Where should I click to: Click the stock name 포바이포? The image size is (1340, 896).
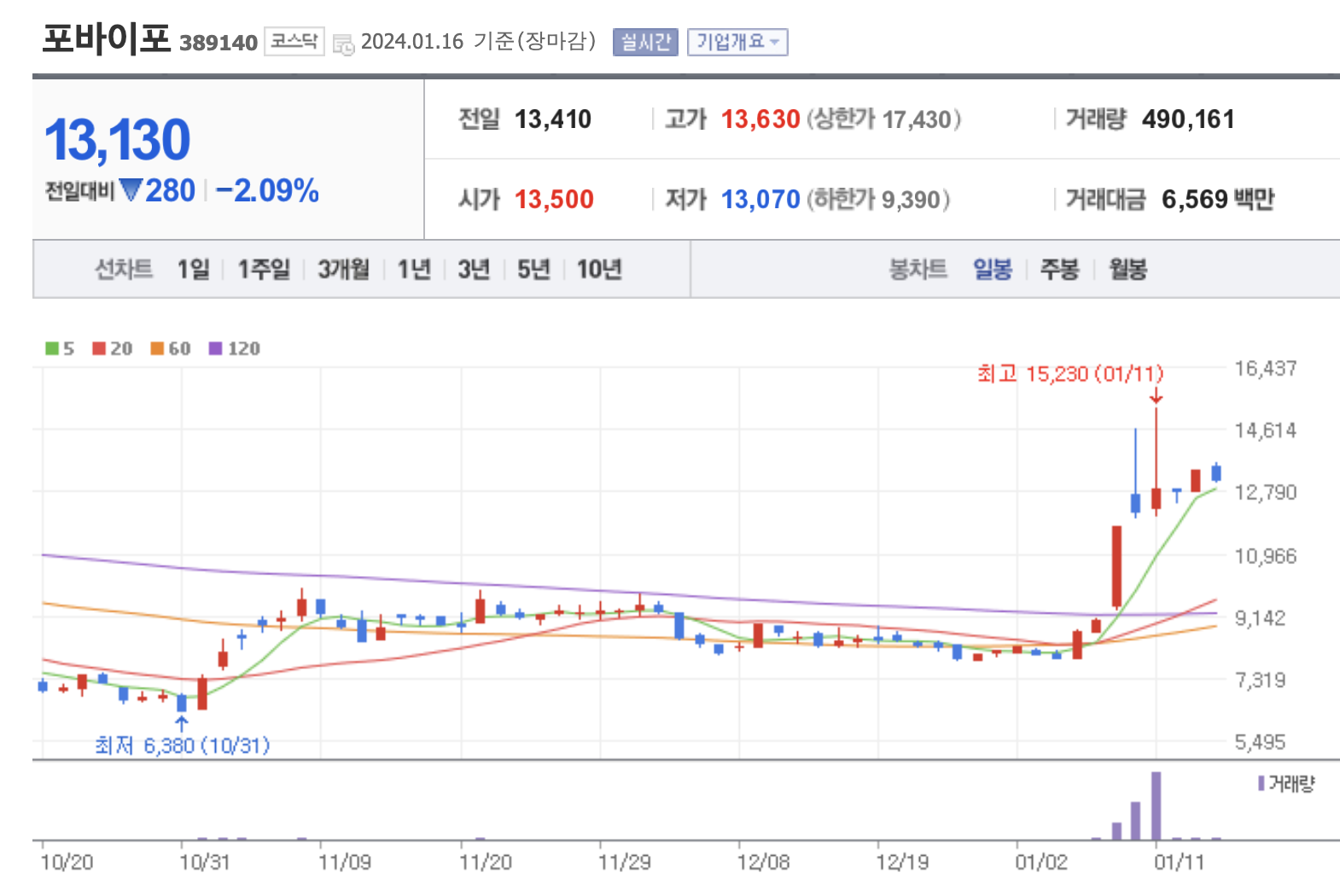pyautogui.click(x=107, y=39)
